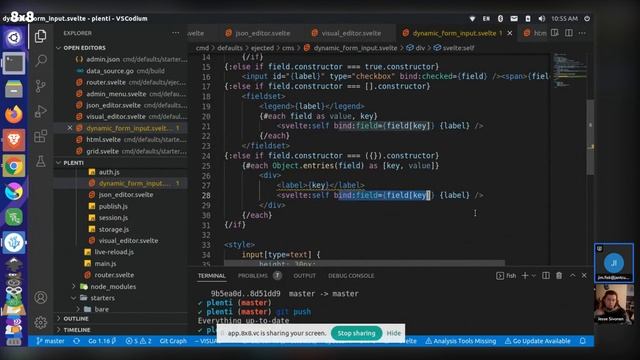Image resolution: width=640 pixels, height=360 pixels.
Task: Close dynamic_form_input.svelte in Open Editors list
Action: (x=70, y=128)
